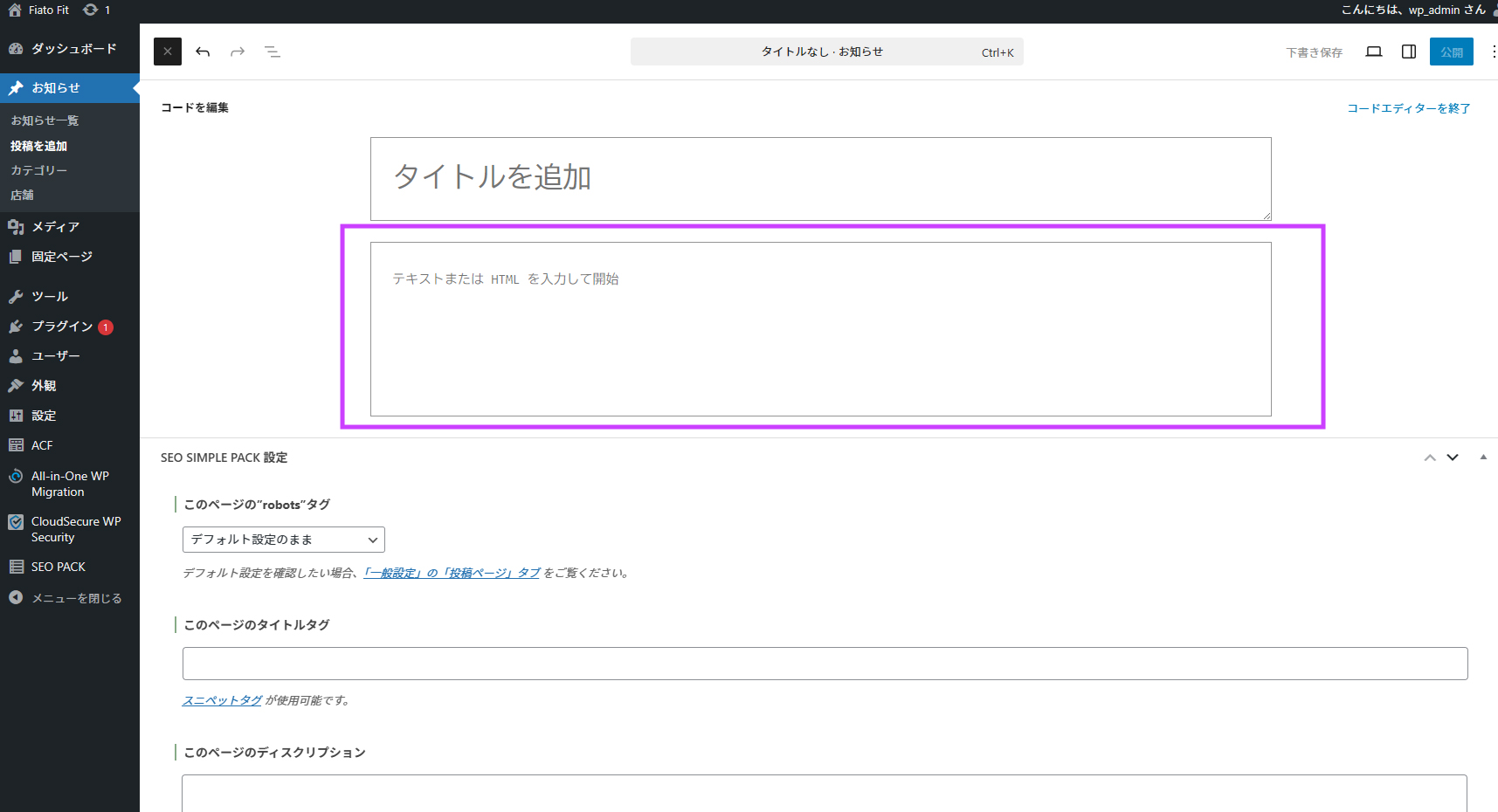Image resolution: width=1498 pixels, height=812 pixels.
Task: Open the CloudSecure WP Security menu
Action: 75,529
